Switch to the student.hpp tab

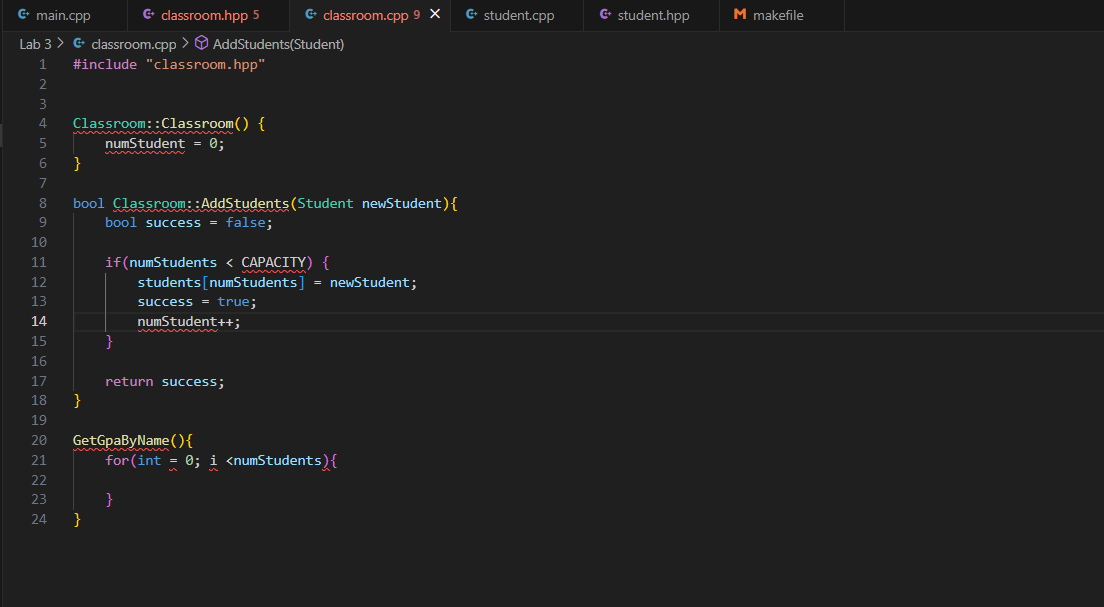(653, 15)
